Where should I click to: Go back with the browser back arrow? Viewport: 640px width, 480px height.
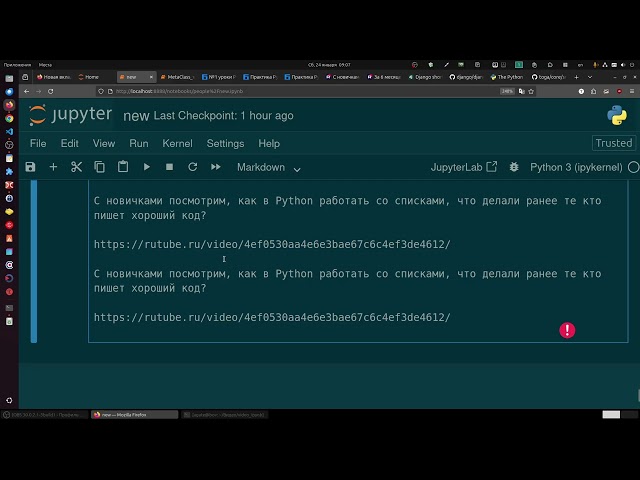(x=27, y=91)
